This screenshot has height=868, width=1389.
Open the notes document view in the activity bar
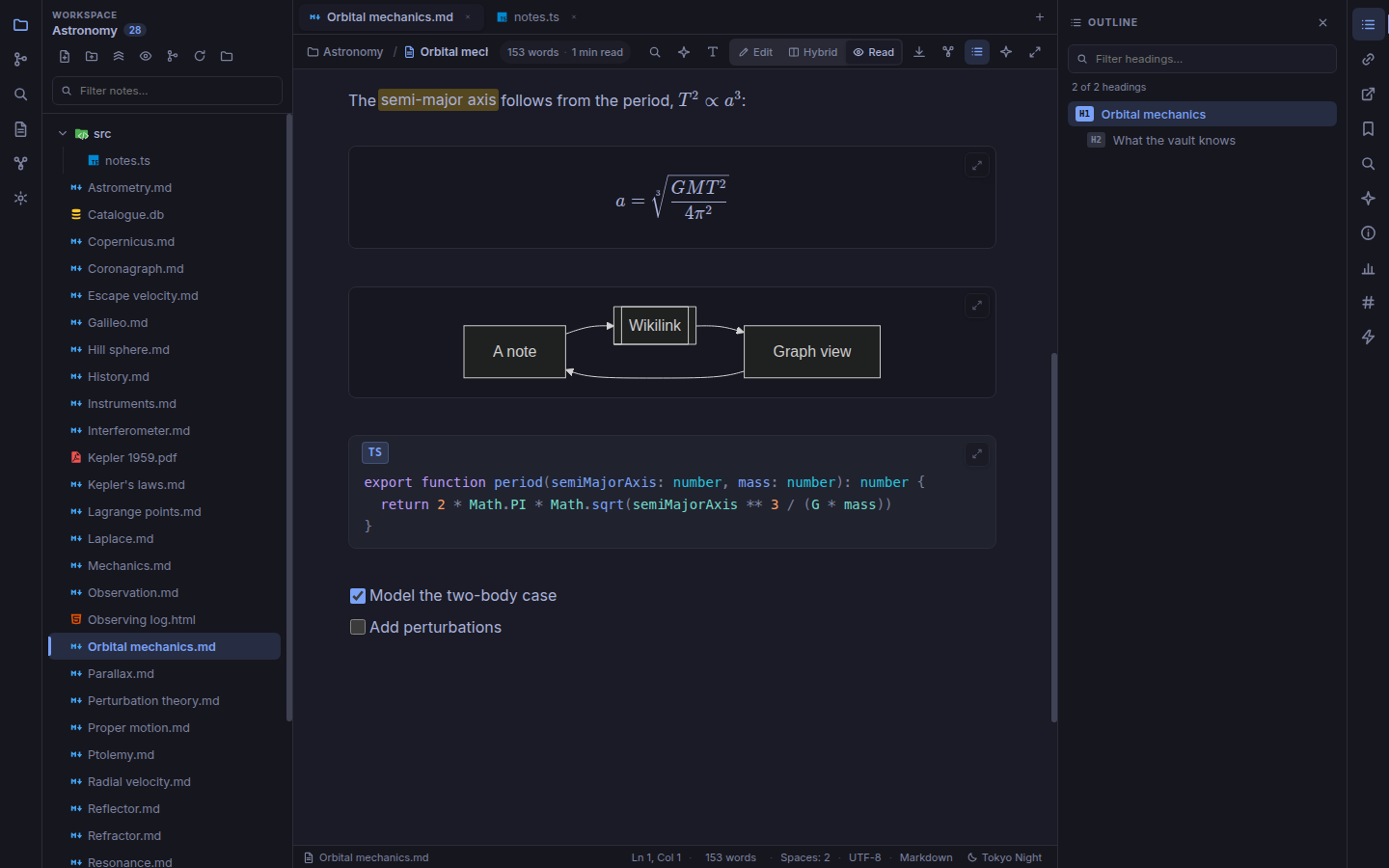pos(20,129)
